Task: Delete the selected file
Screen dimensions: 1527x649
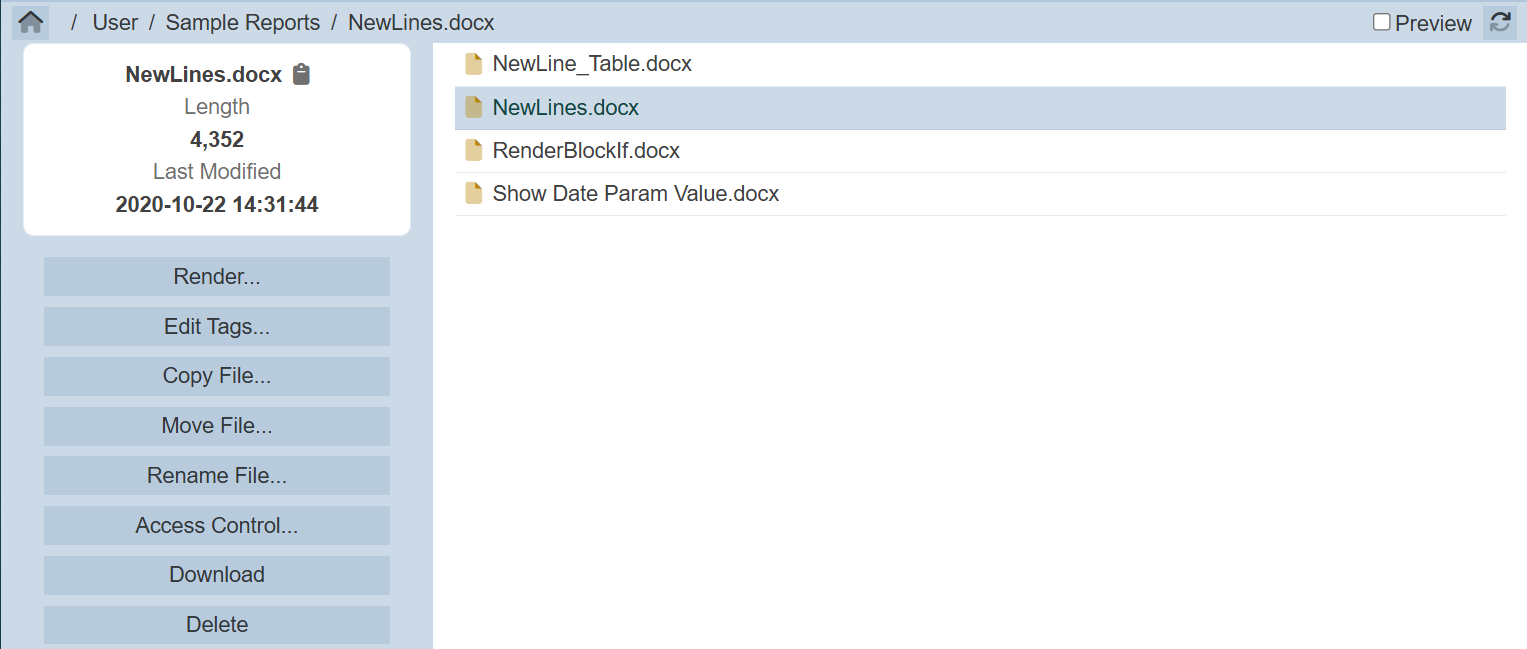Action: point(217,625)
